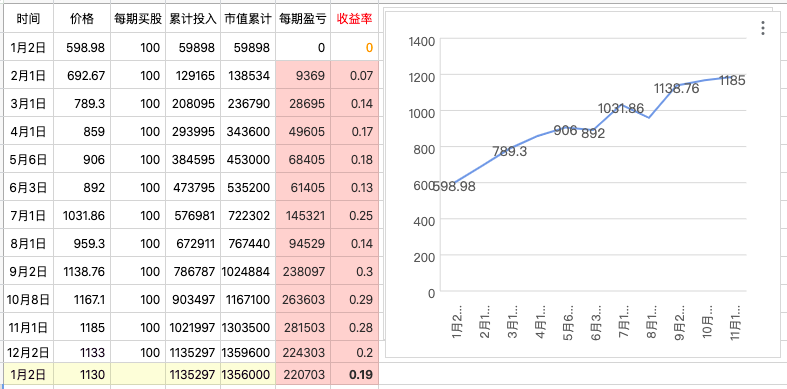787x389 pixels.
Task: Select the cumulative investment cell 1021997
Action: [x=193, y=328]
